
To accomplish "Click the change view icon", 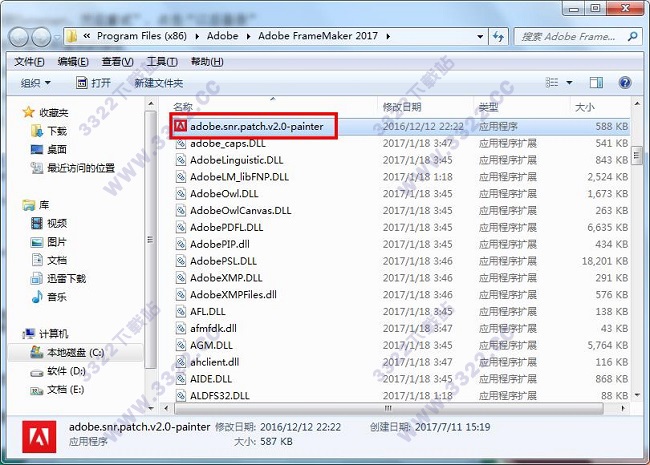I will [x=552, y=82].
